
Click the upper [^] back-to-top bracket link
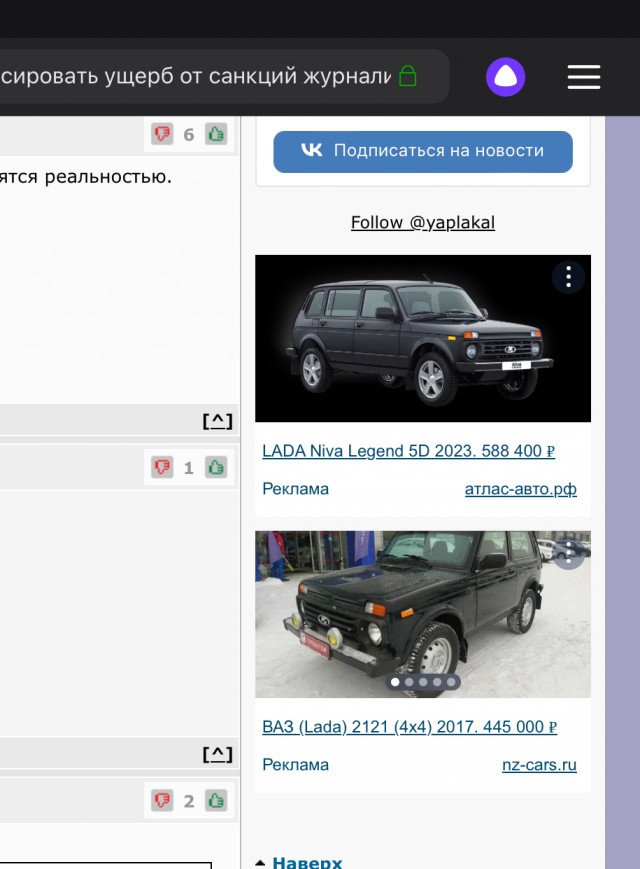[x=217, y=421]
